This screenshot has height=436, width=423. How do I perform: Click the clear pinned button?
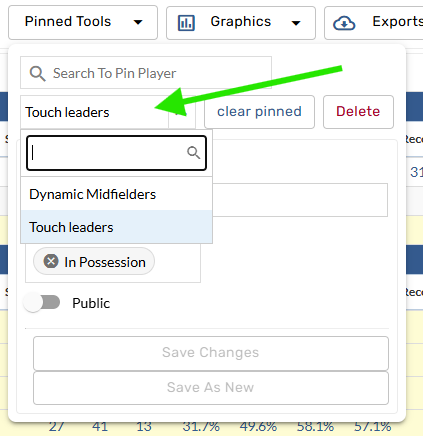click(259, 112)
